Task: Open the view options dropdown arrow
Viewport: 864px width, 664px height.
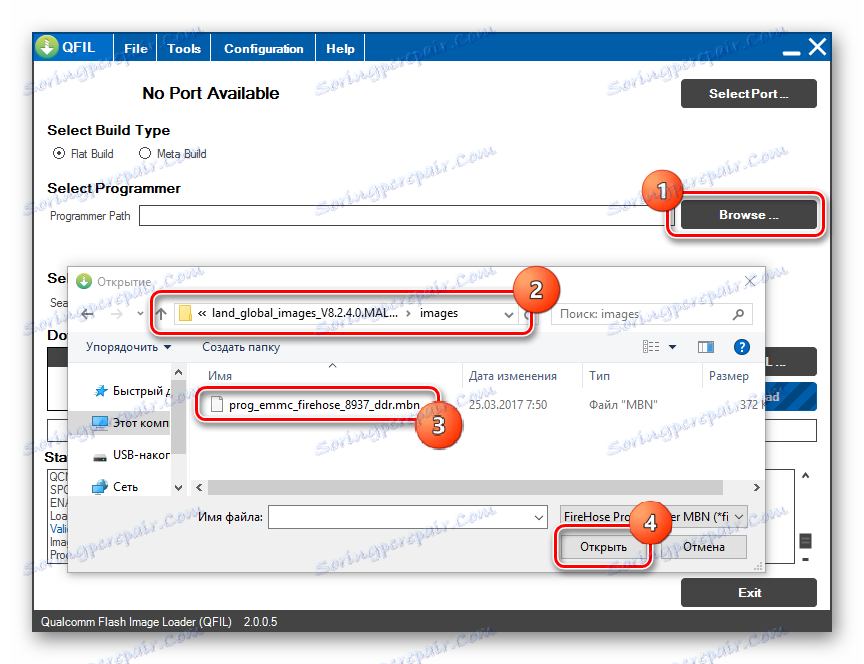Action: (672, 347)
